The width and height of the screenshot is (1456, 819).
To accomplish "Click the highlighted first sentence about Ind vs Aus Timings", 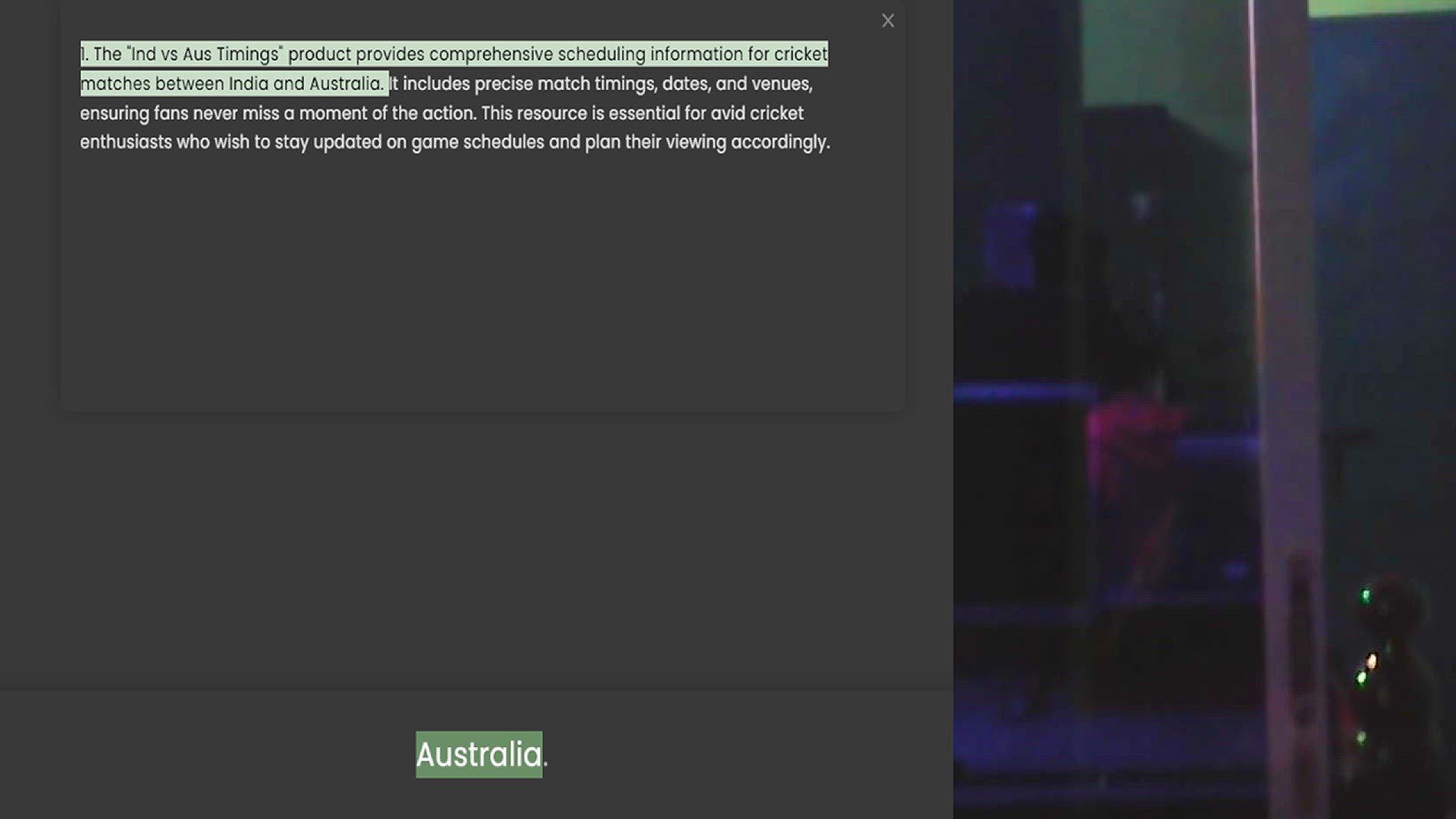I will coord(453,55).
